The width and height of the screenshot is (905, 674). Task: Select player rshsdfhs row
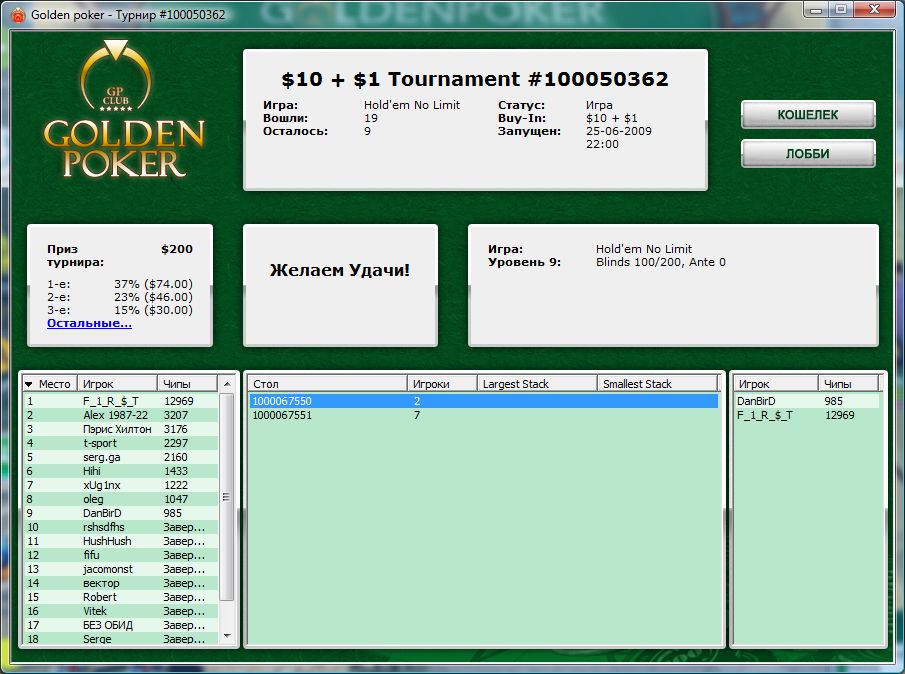tap(121, 527)
